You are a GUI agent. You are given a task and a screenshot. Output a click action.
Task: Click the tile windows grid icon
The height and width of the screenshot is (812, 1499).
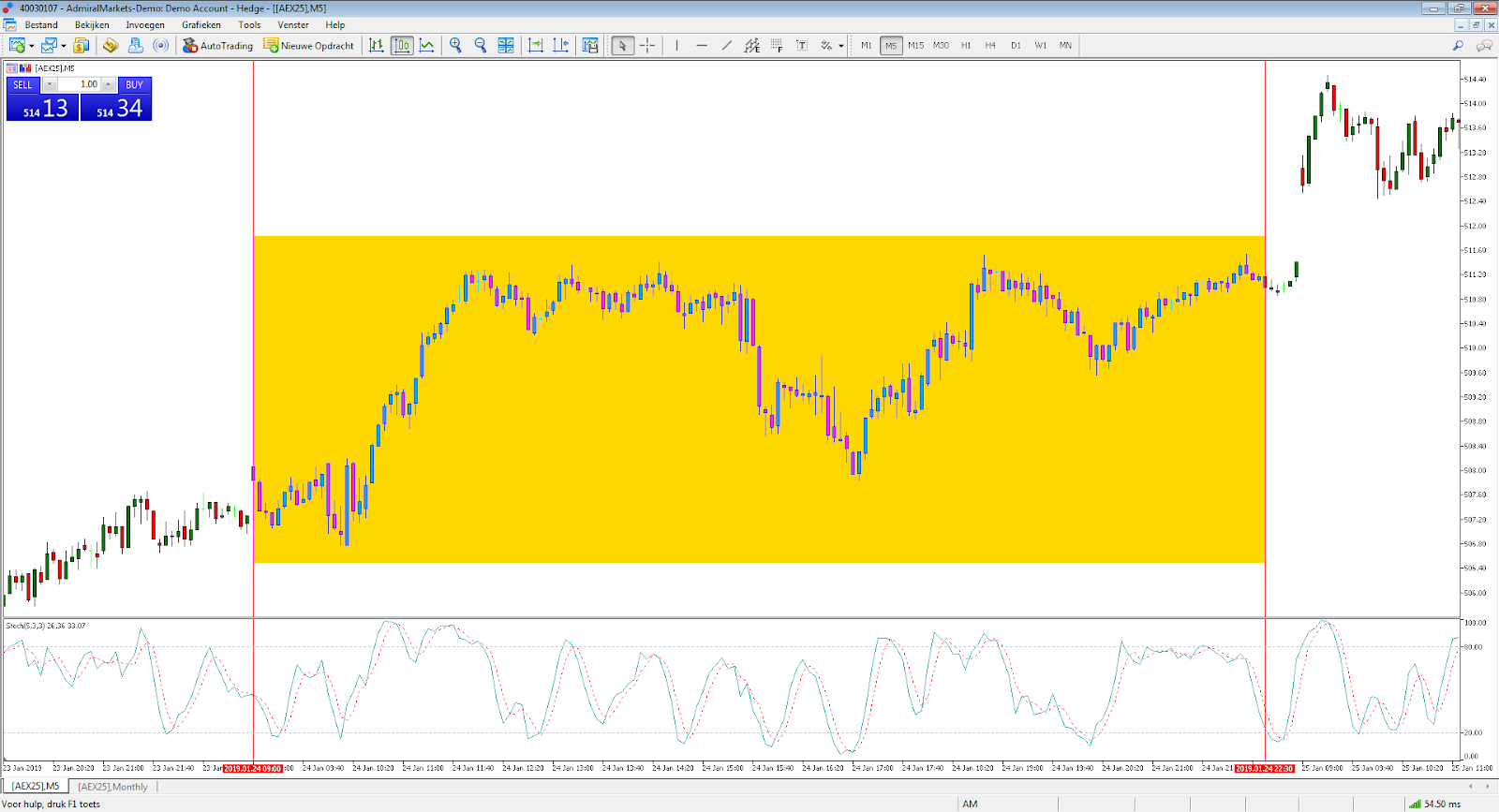coord(506,45)
